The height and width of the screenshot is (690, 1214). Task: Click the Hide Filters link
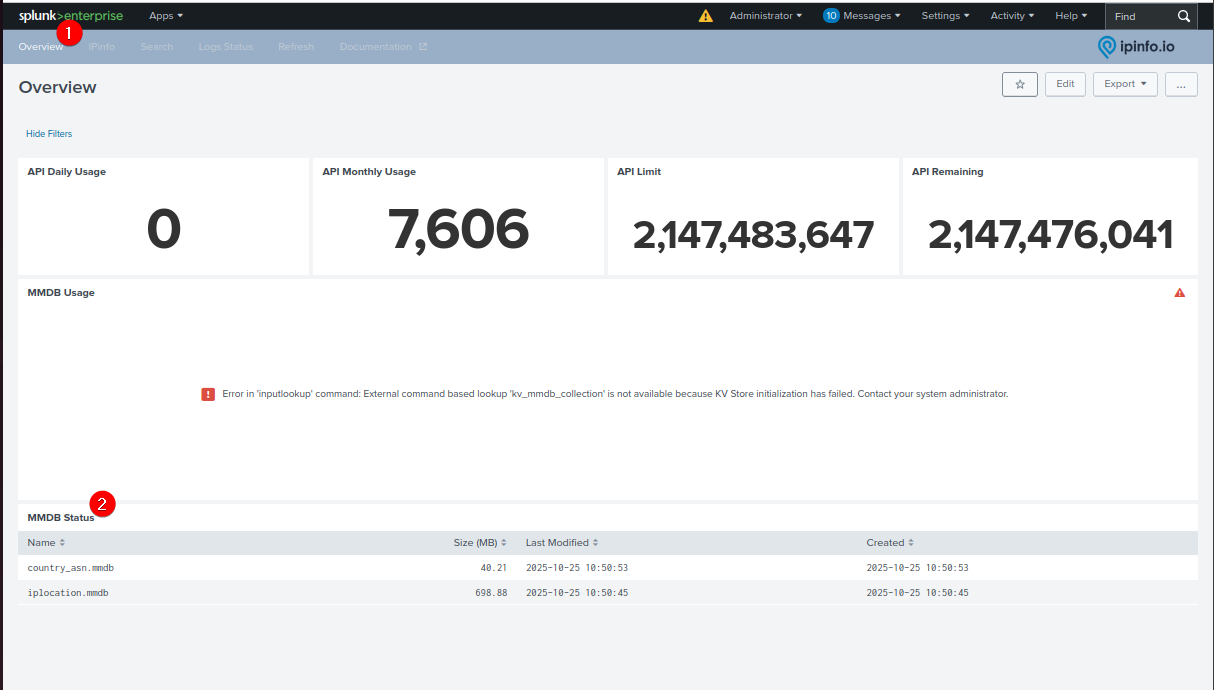48,133
